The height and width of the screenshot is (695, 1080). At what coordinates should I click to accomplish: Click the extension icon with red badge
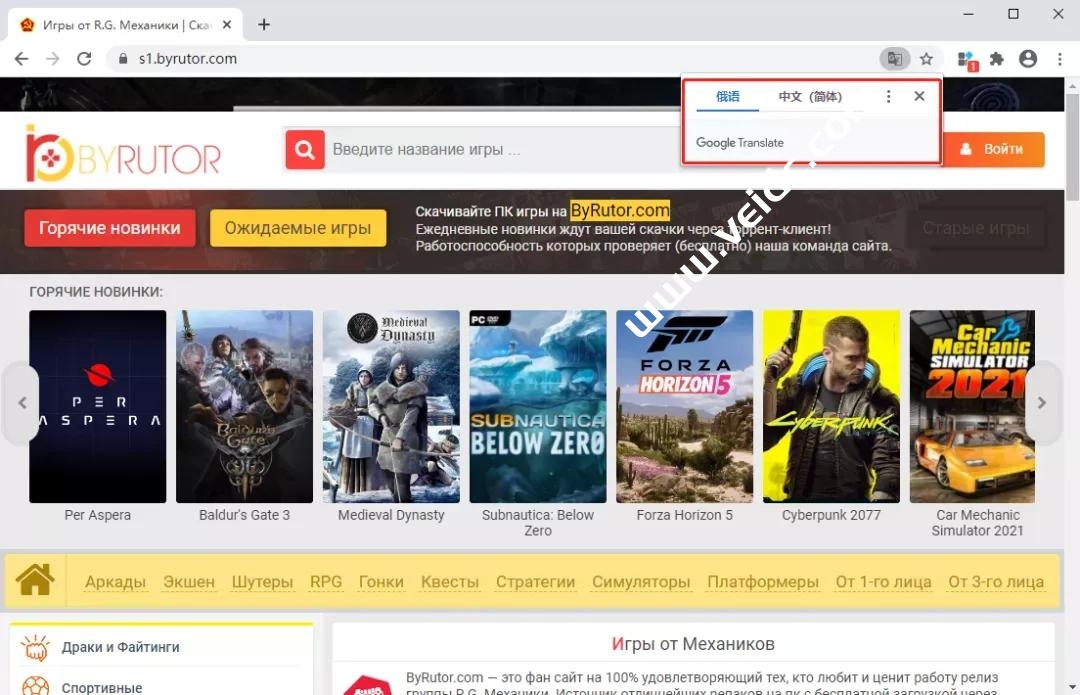(x=967, y=61)
